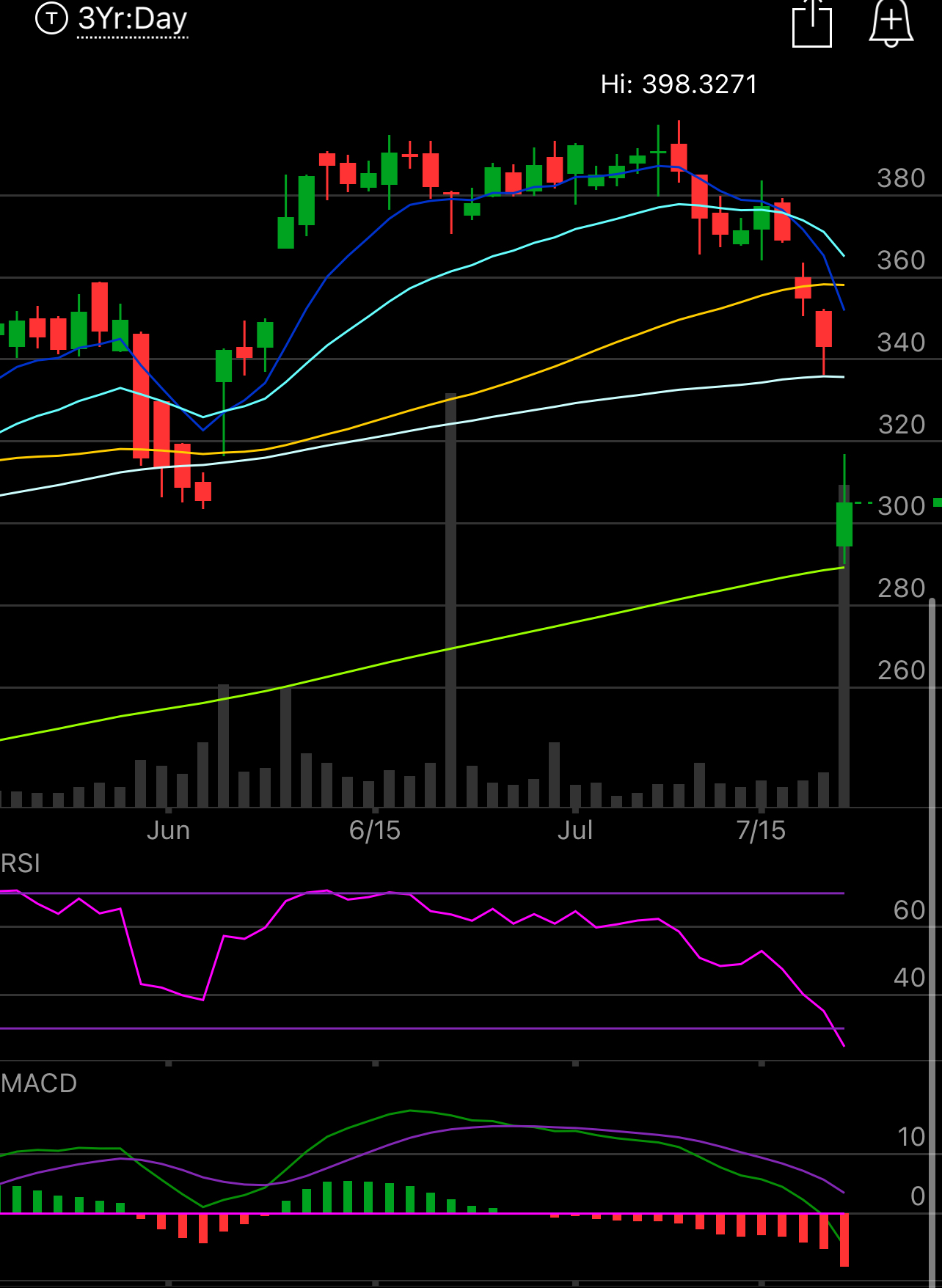This screenshot has width=942, height=1288.
Task: Tap the current price 300 marker
Action: tap(901, 506)
